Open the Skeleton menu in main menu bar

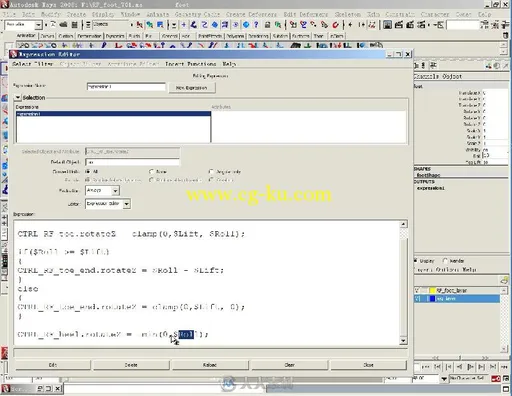[x=347, y=14]
